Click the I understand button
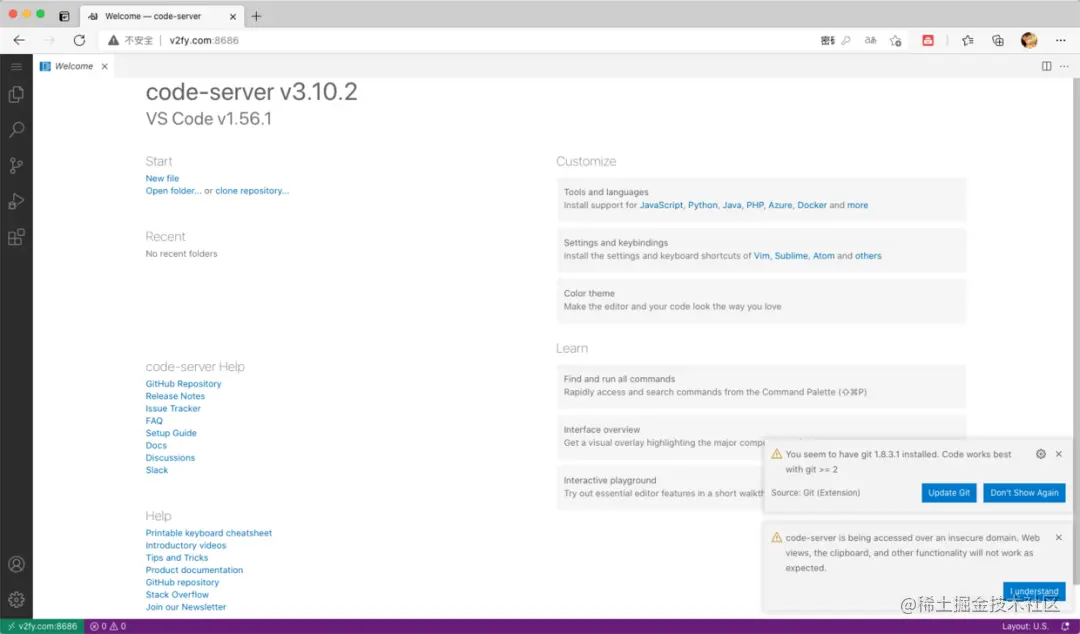This screenshot has width=1080, height=634. [x=1034, y=591]
